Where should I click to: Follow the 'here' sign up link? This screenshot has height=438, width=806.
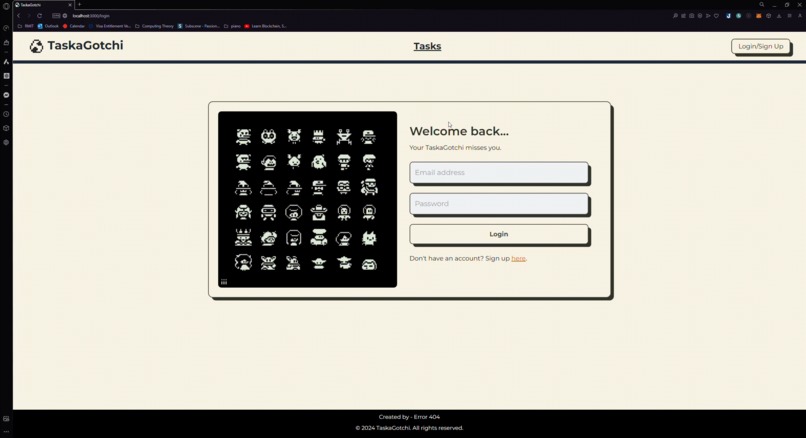(x=518, y=259)
